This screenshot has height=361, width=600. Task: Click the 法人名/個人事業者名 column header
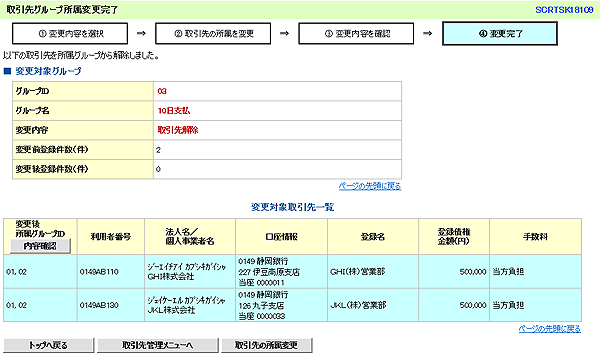[x=190, y=237]
